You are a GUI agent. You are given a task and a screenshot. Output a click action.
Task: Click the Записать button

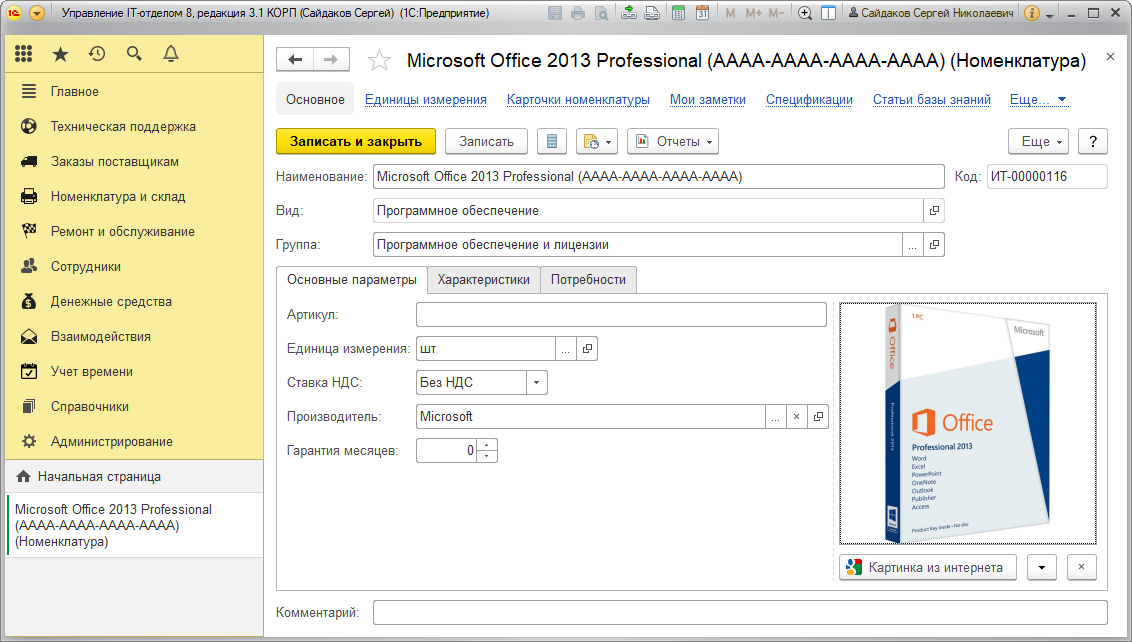[487, 142]
